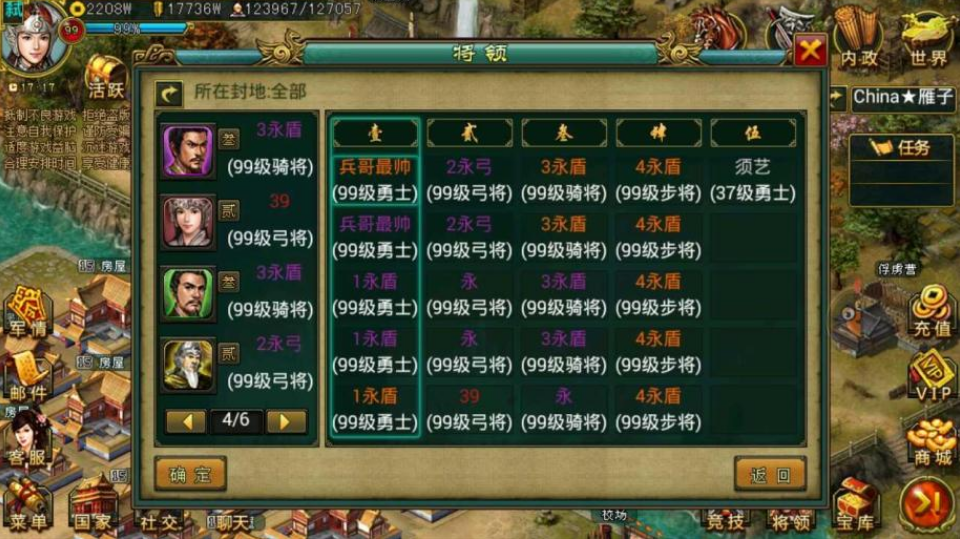Open the 活跃 activity chest icon
Viewport: 960px width, 539px height.
coord(105,78)
